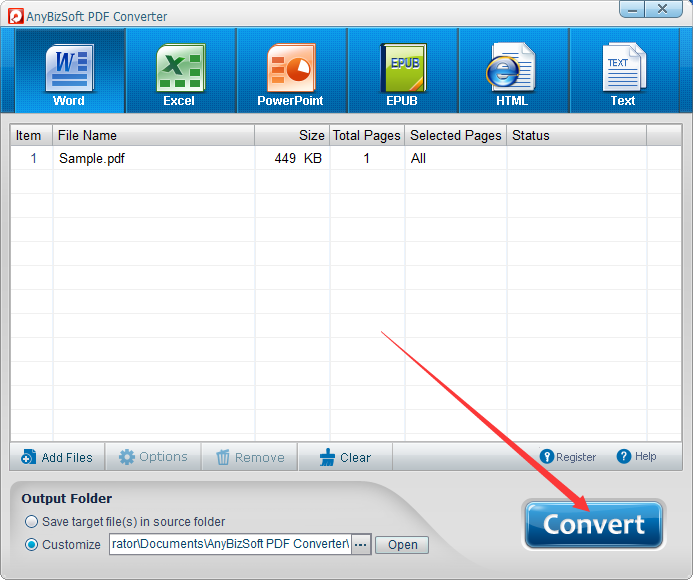Click the Item column header
The height and width of the screenshot is (580, 693).
tap(31, 135)
